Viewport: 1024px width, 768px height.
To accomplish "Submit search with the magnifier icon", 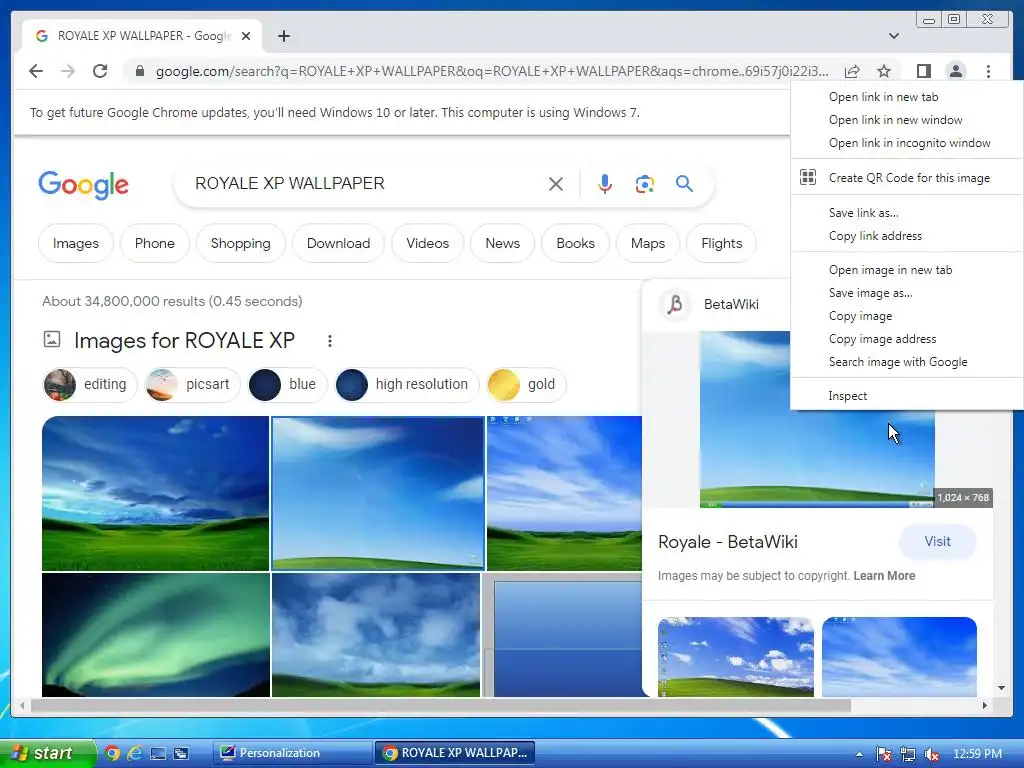I will click(x=684, y=184).
